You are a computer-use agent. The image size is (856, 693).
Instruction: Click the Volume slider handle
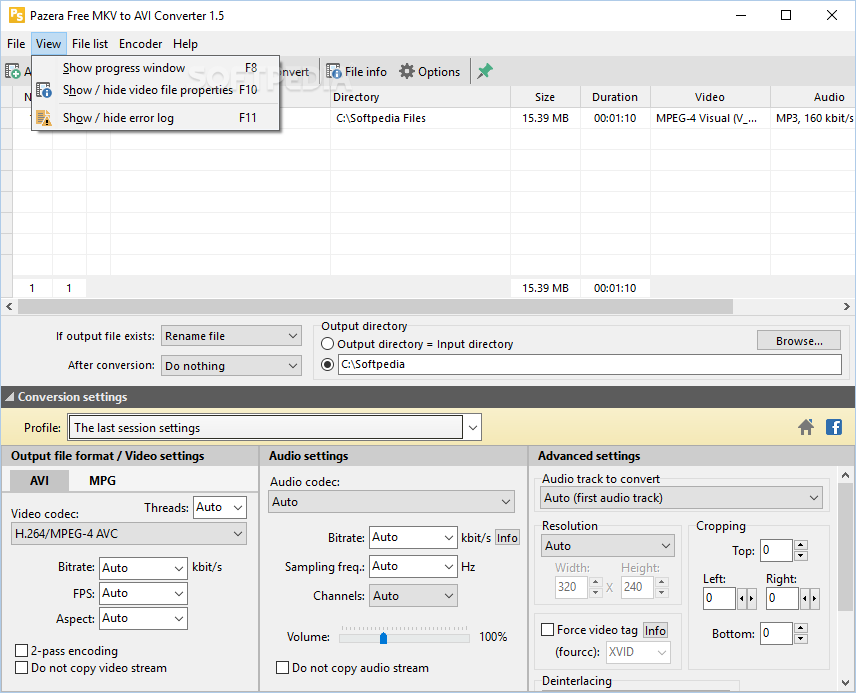click(x=383, y=638)
